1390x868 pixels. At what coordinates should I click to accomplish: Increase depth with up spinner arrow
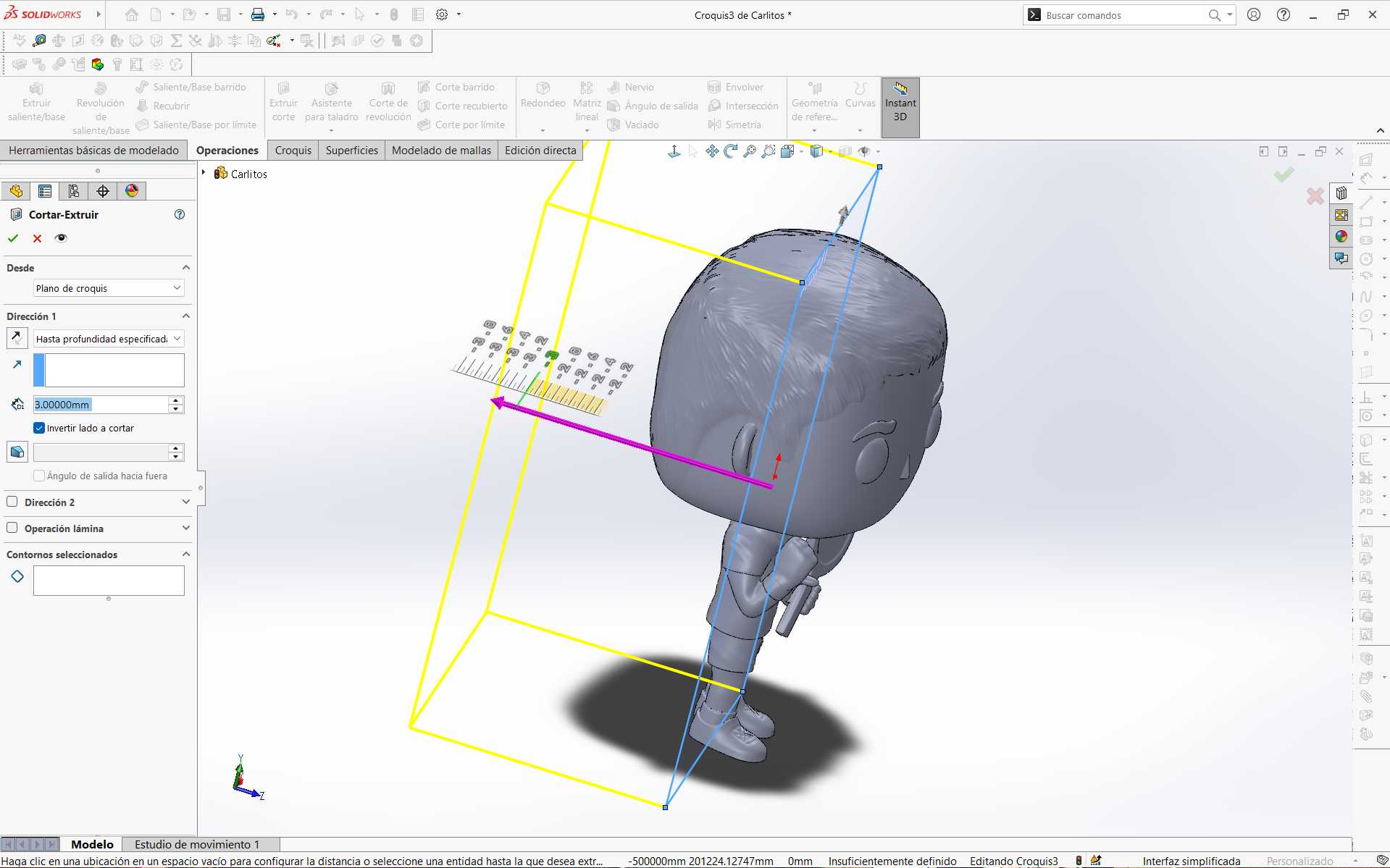tap(176, 400)
